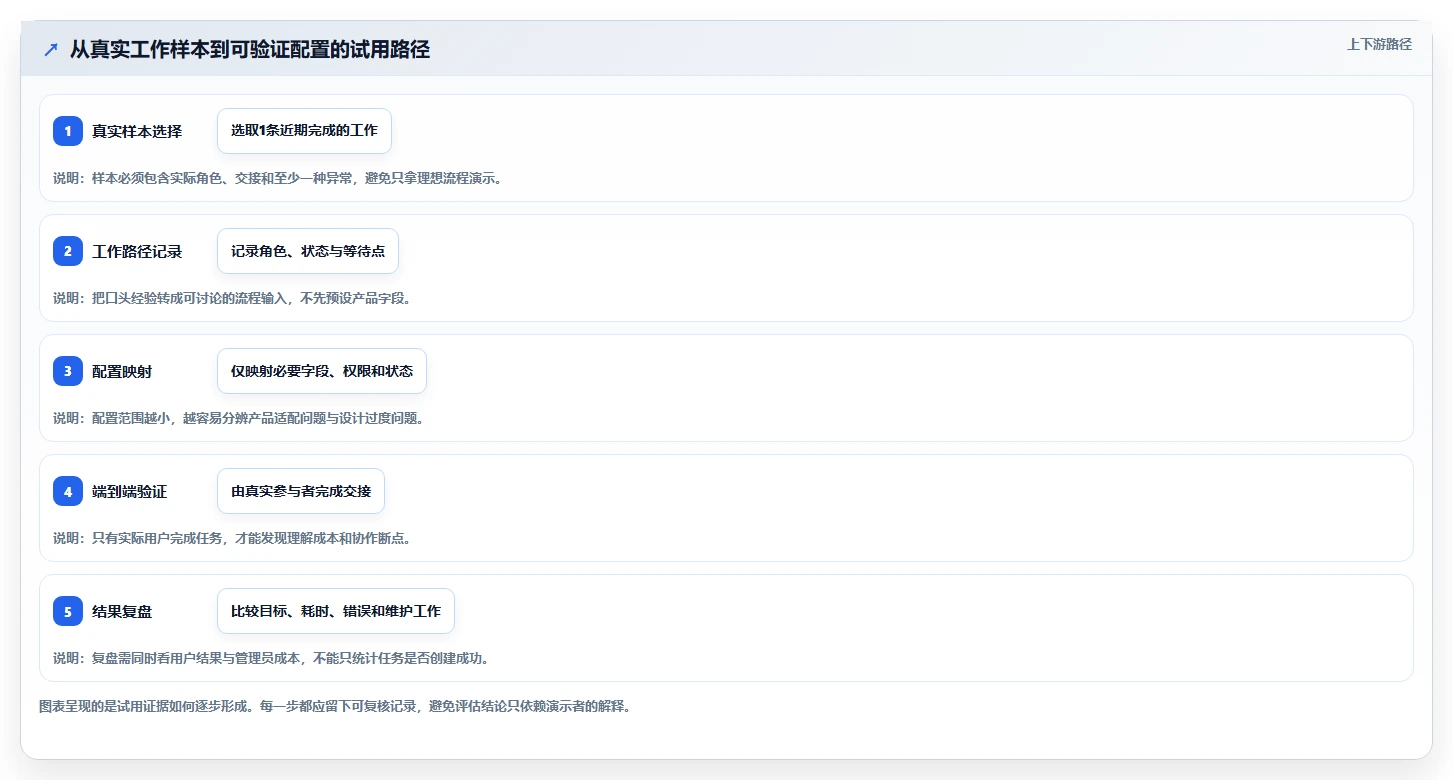Click the note starting 说明：只有实际用户完成任务
The image size is (1453, 780).
(232, 538)
